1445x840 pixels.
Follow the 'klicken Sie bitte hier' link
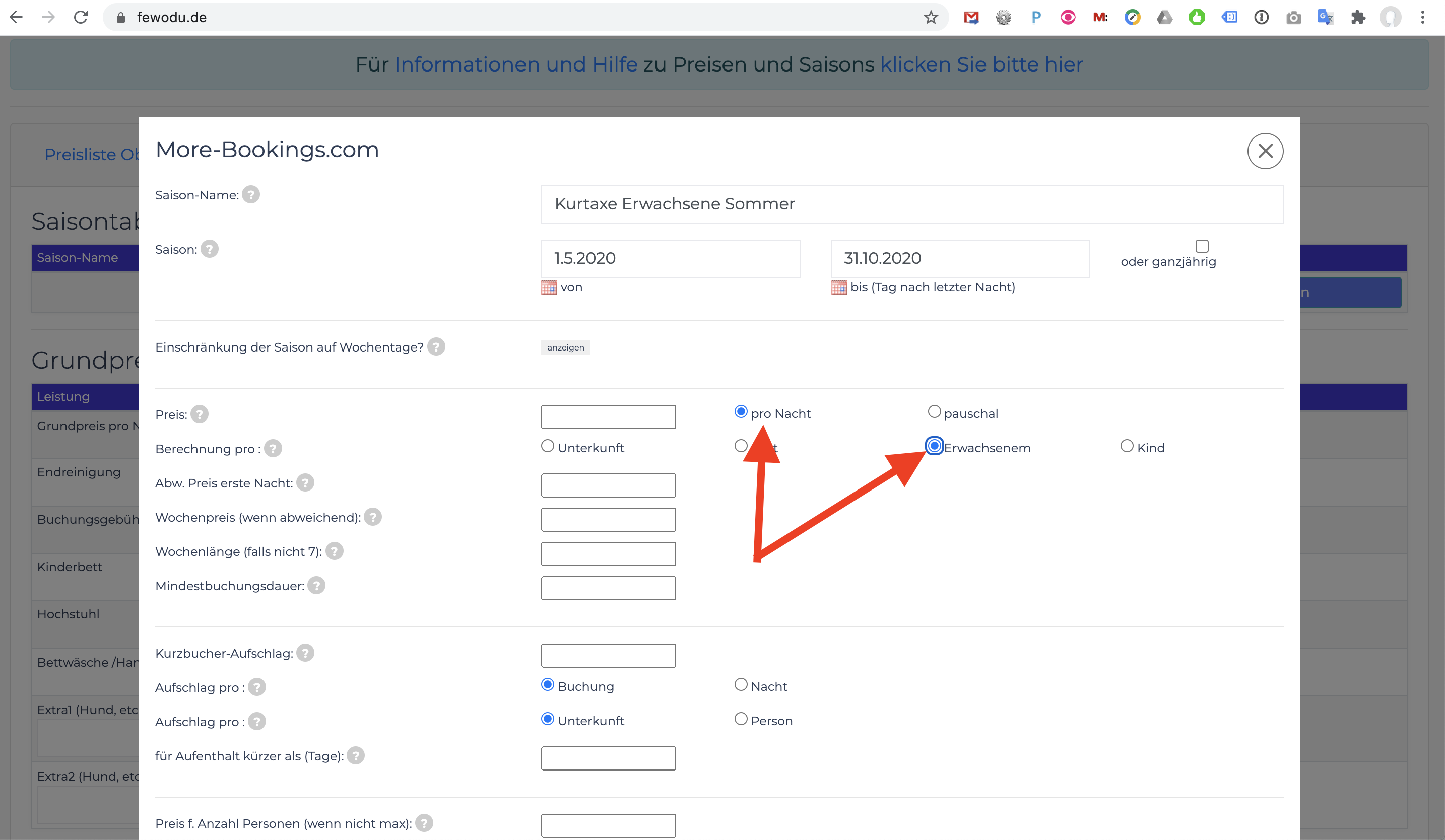point(981,65)
